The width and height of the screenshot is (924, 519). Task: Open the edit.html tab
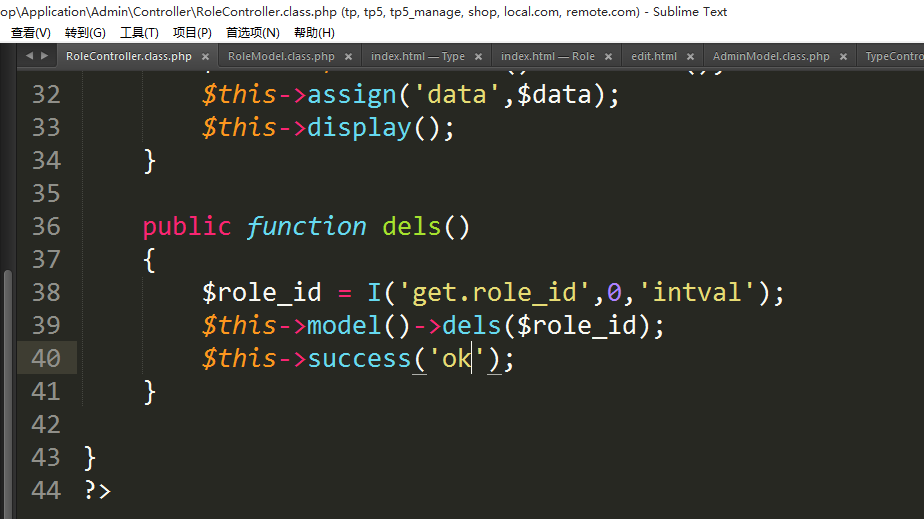(653, 57)
